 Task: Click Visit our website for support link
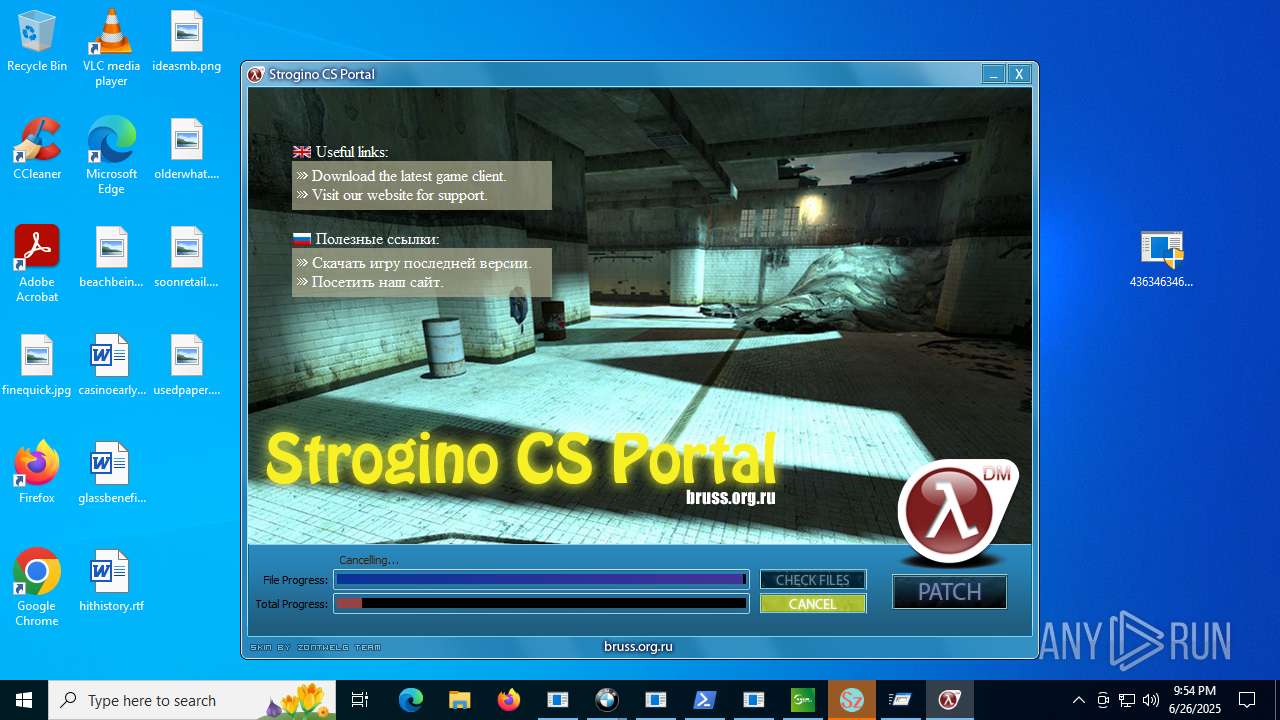400,195
